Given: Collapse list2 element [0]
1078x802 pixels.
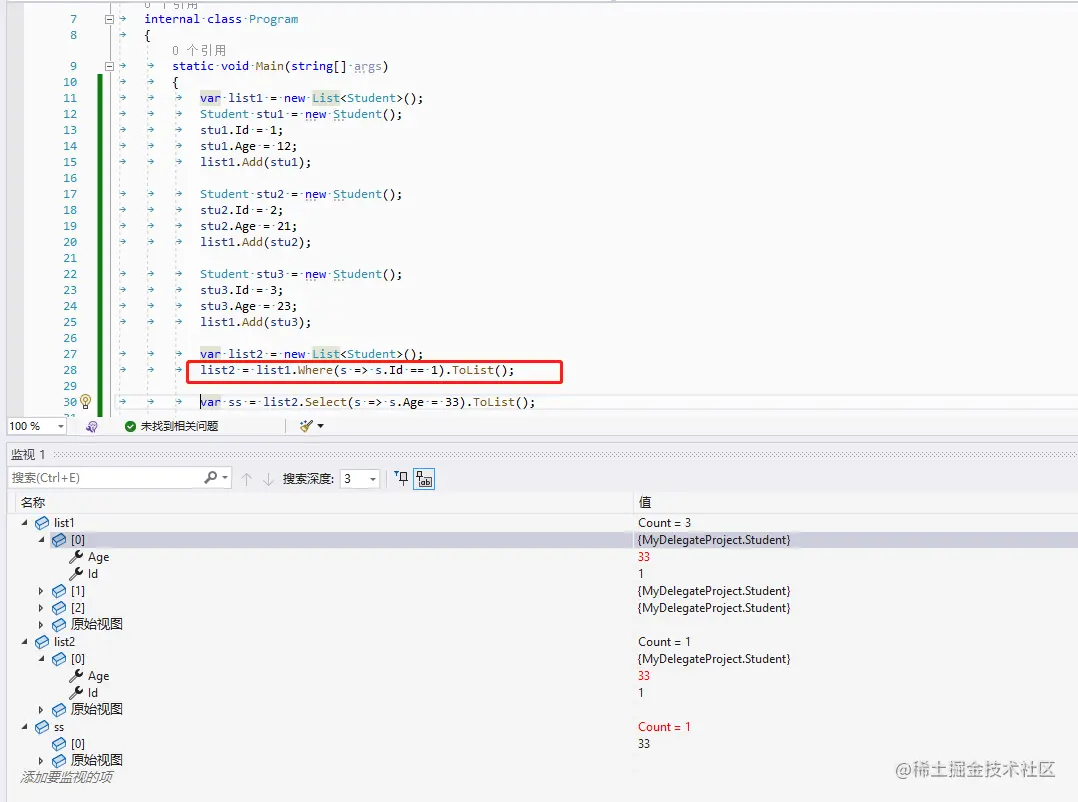Looking at the screenshot, I should click(41, 659).
